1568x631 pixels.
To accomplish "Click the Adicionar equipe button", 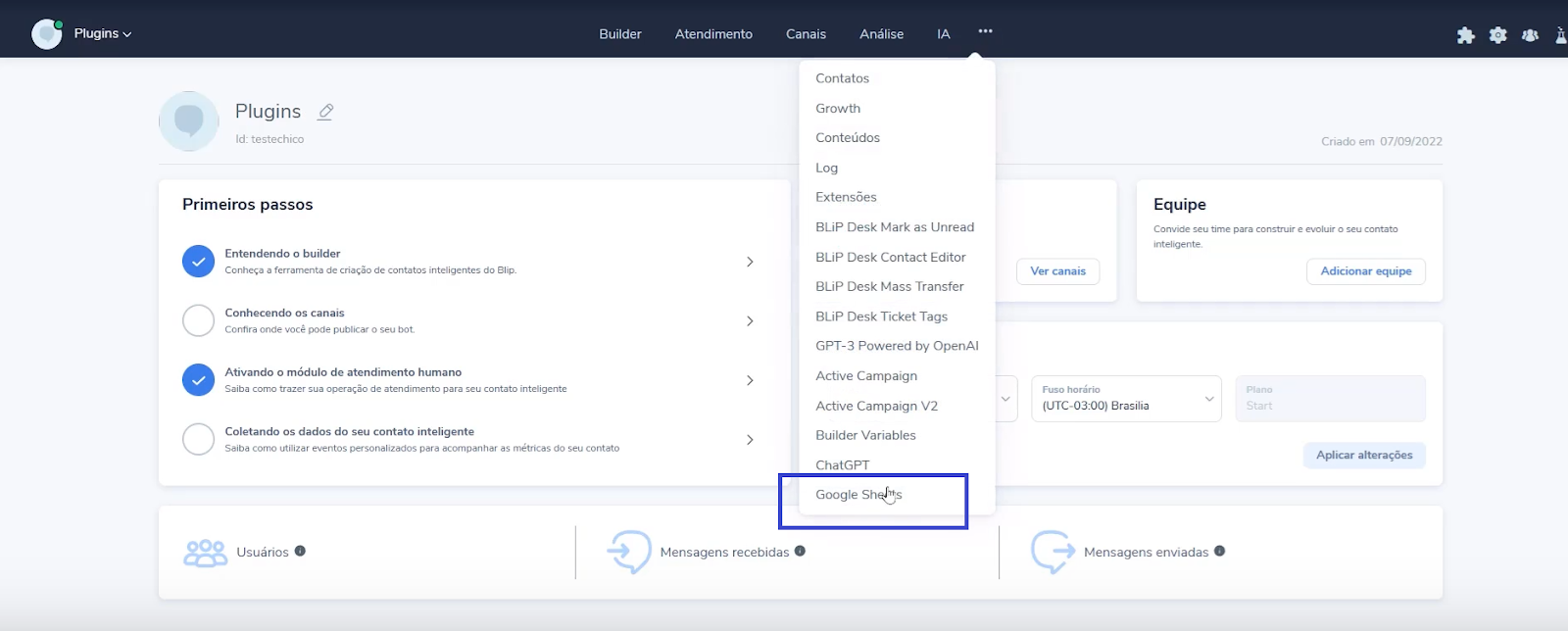I will [x=1366, y=271].
